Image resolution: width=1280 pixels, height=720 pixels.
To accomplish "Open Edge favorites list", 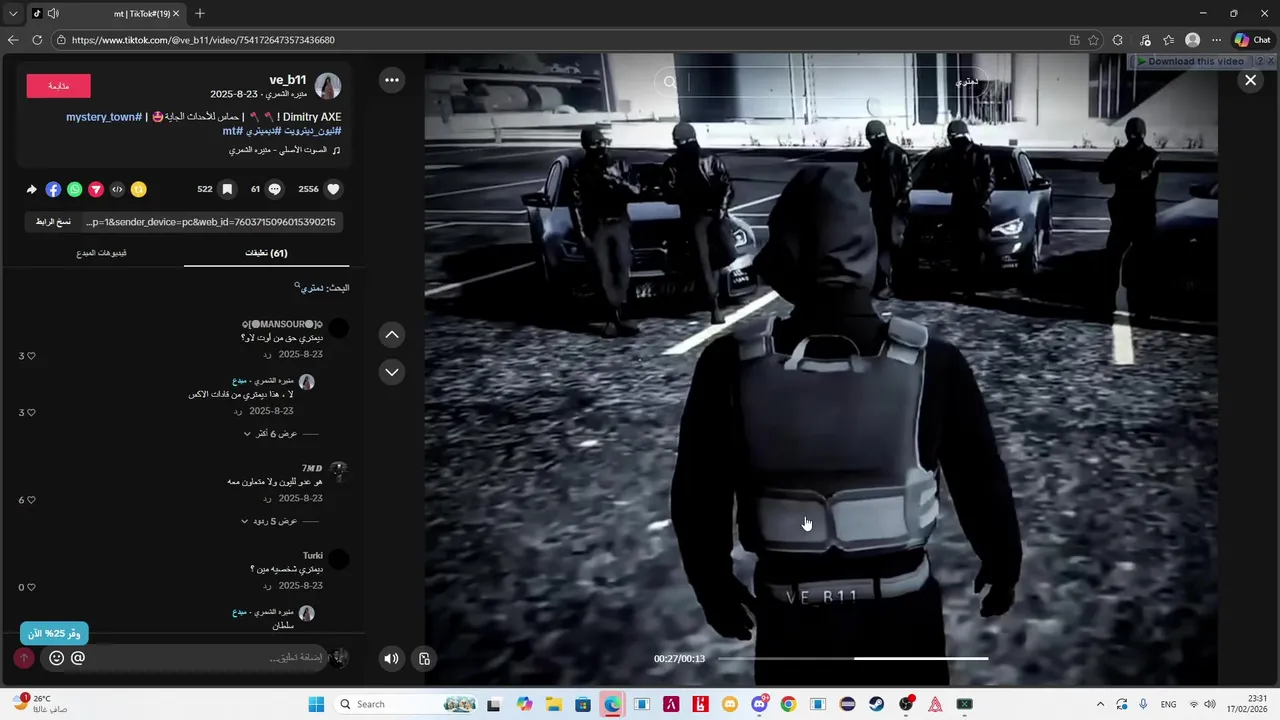I will coord(1168,40).
